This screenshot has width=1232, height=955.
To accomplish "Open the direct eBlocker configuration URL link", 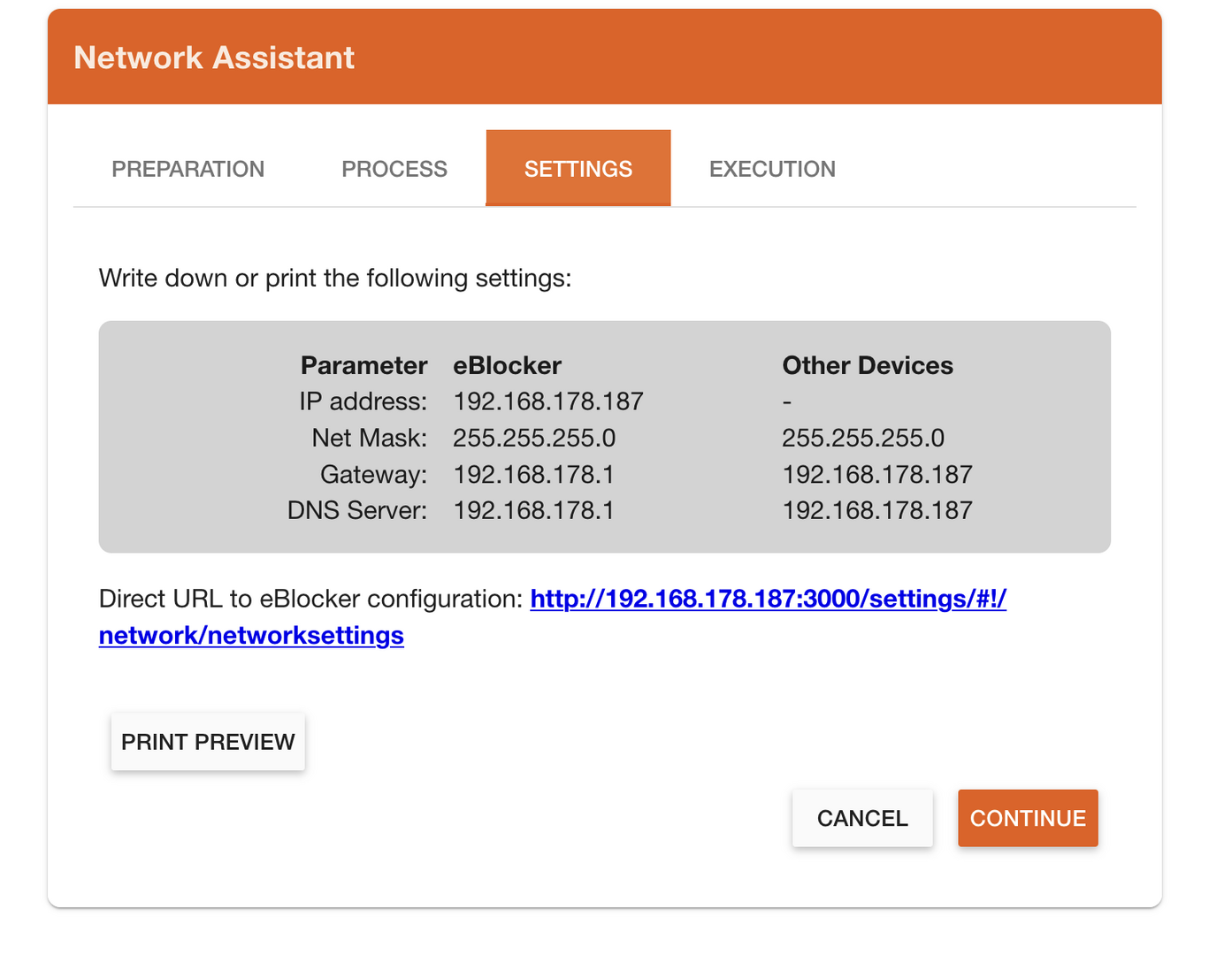I will 767,600.
